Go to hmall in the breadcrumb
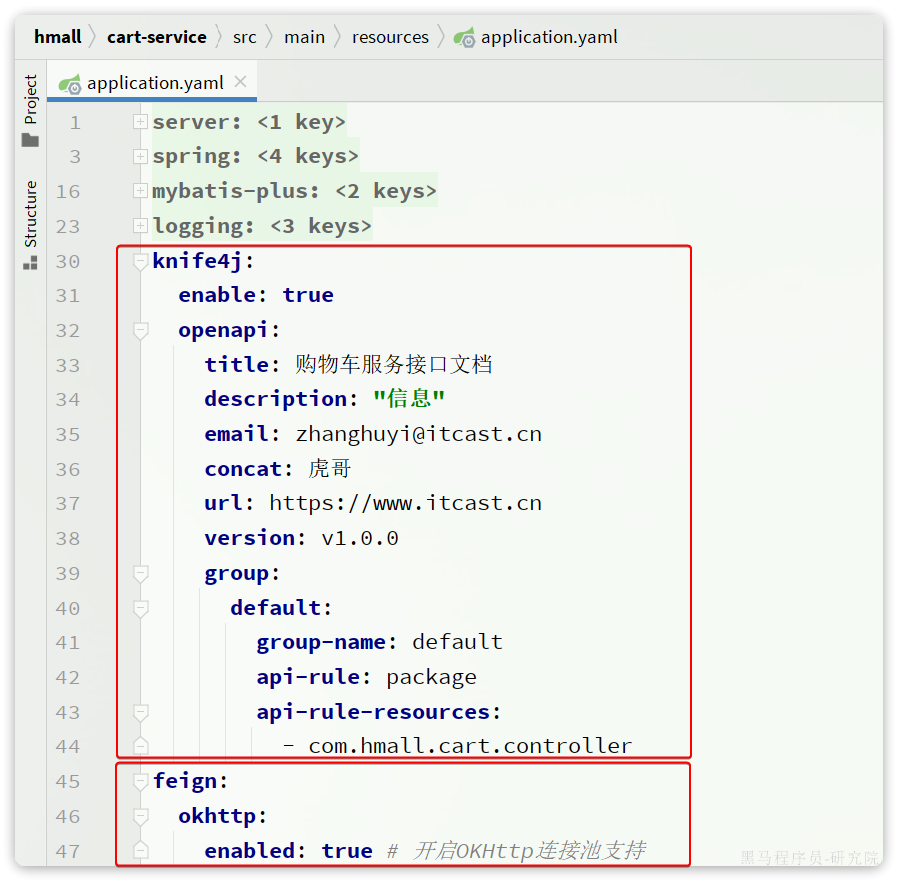Screen dimensions: 898x883 pyautogui.click(x=58, y=37)
